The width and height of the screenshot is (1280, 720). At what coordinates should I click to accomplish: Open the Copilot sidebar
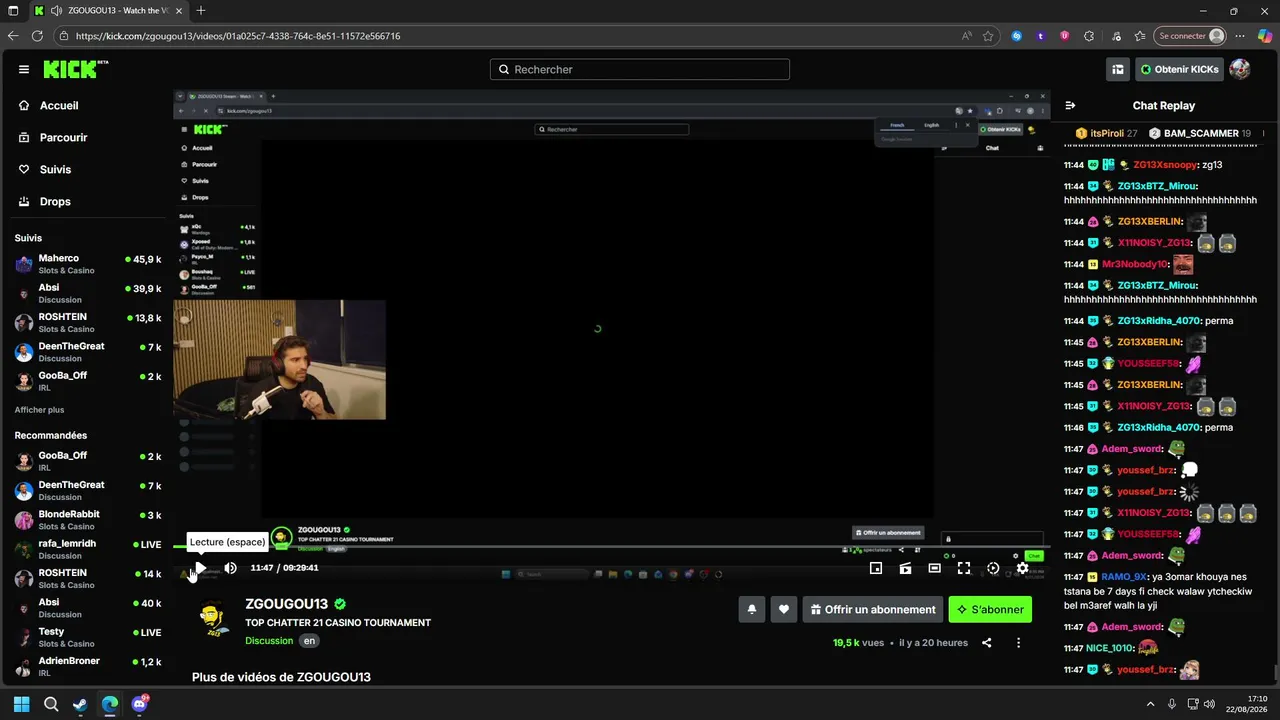(1265, 36)
